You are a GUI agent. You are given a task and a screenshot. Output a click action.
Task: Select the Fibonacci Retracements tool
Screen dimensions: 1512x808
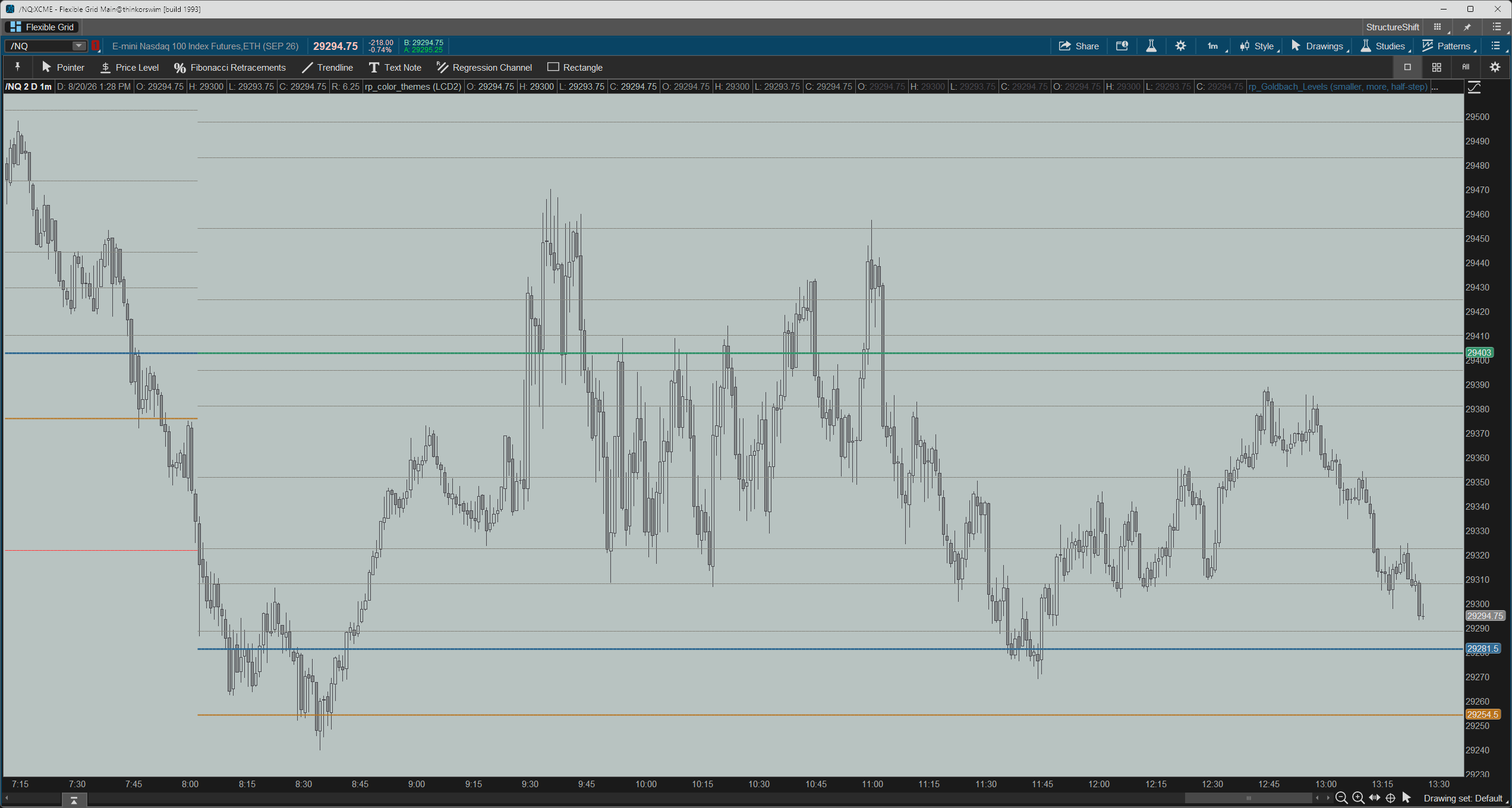[230, 68]
